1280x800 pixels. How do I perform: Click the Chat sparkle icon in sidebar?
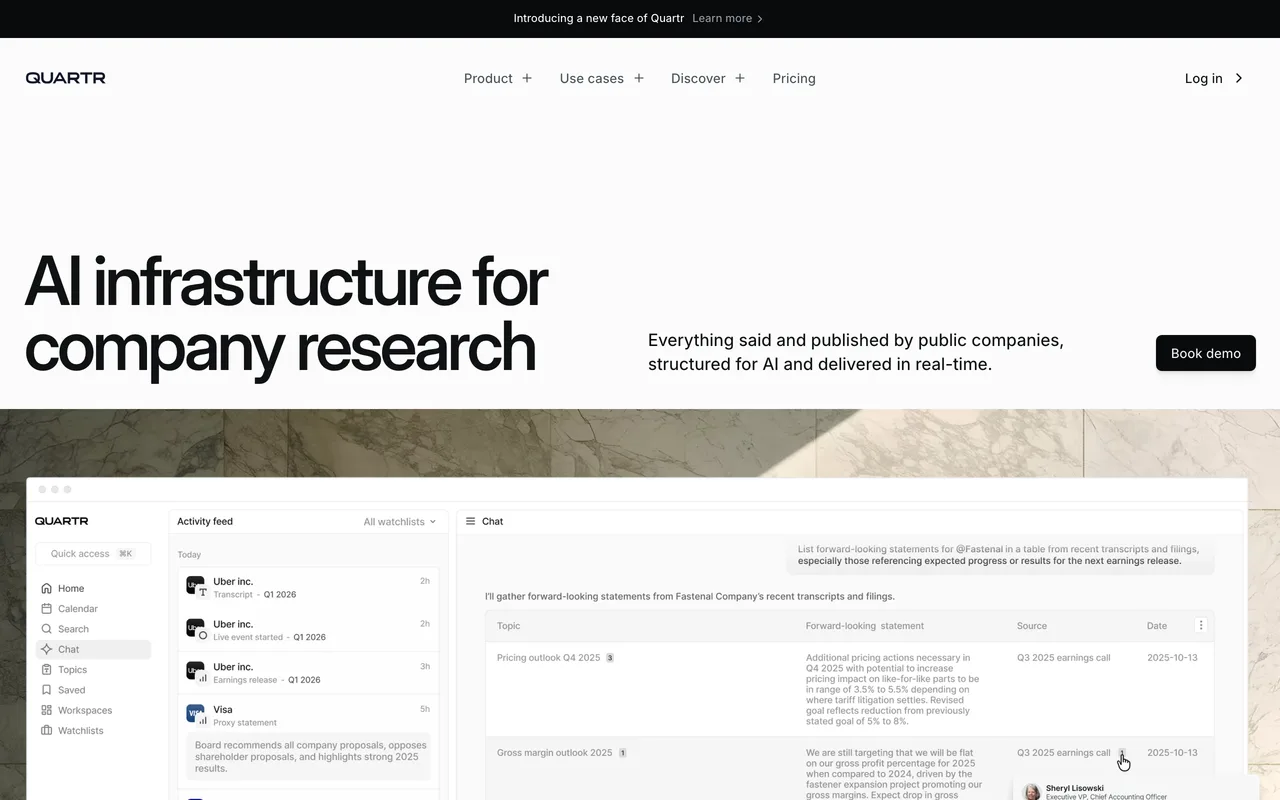click(x=47, y=649)
